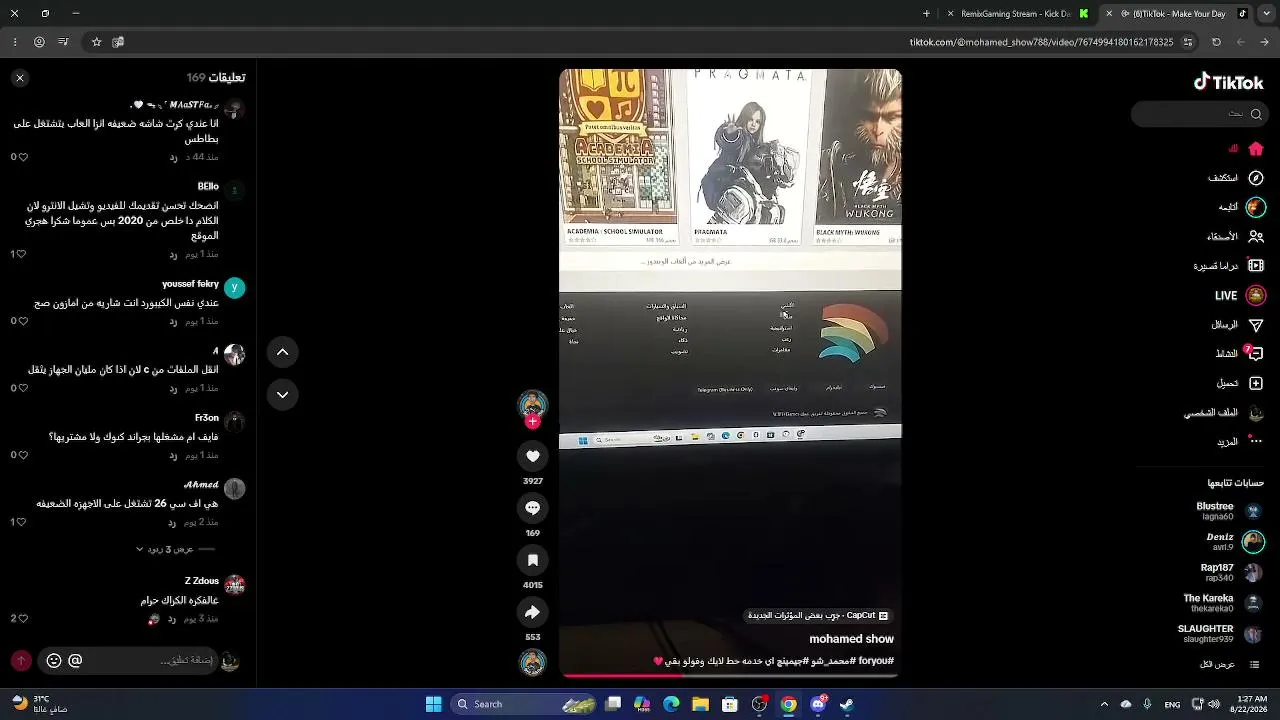
Task: Open Chrome media controls icon
Action: (x=63, y=42)
